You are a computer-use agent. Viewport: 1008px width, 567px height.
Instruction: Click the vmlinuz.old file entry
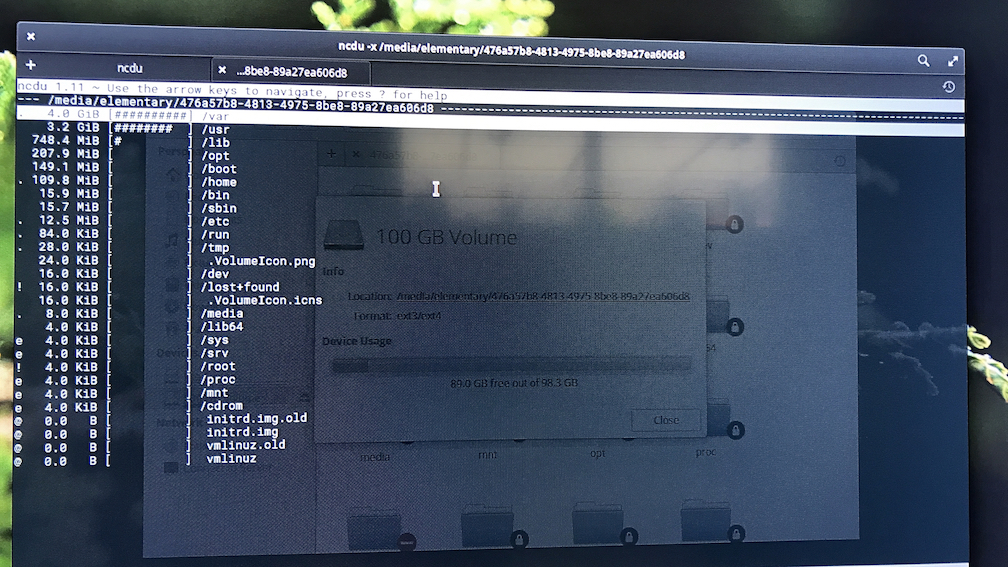[246, 445]
